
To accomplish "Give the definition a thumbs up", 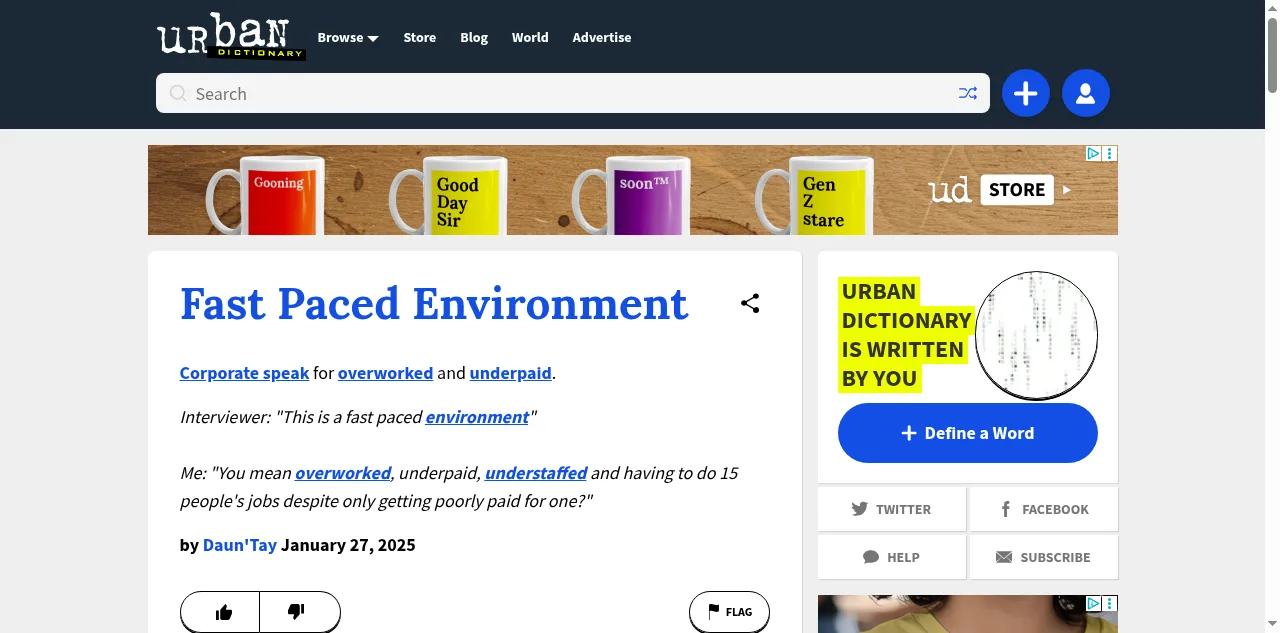I will point(223,612).
